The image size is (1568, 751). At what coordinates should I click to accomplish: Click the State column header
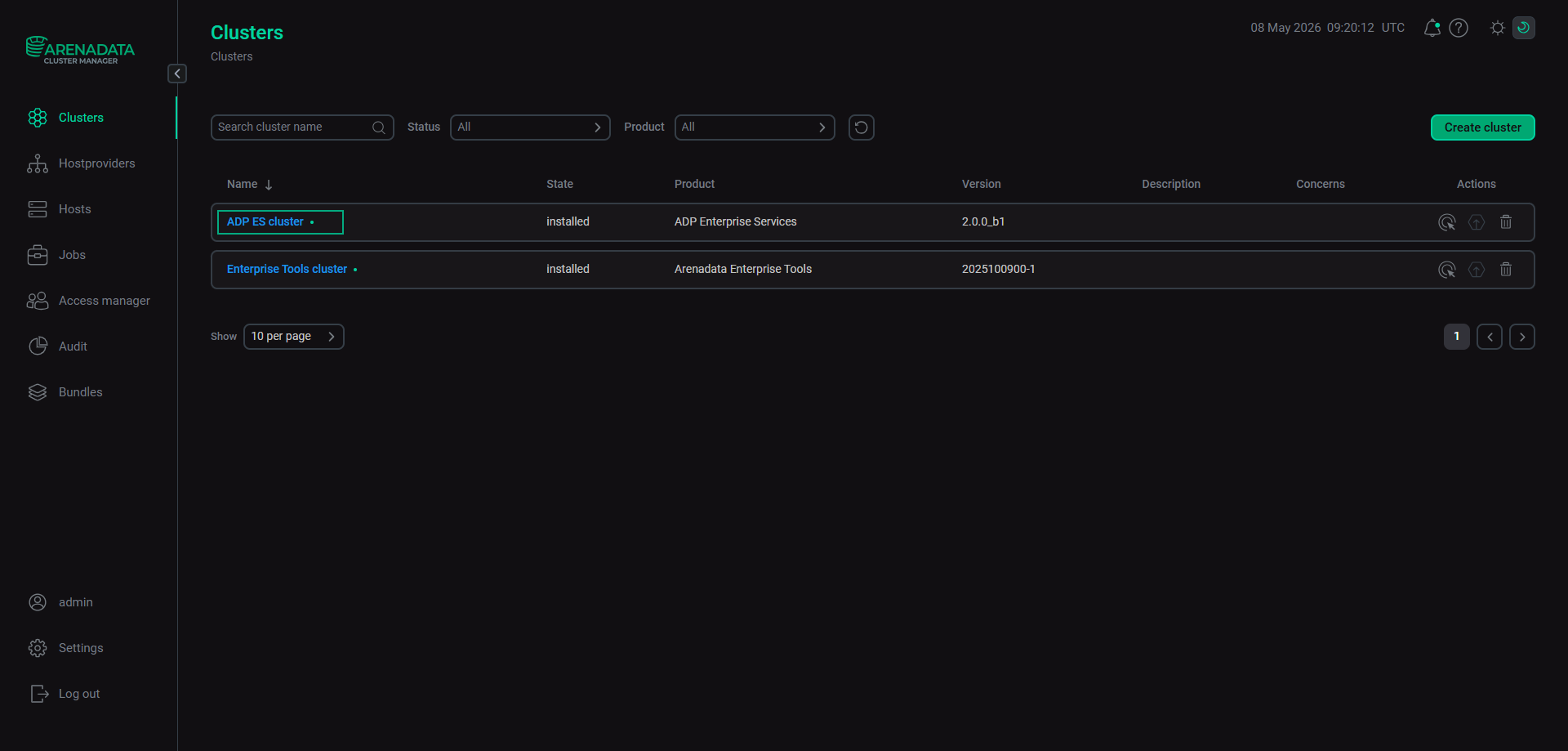559,185
